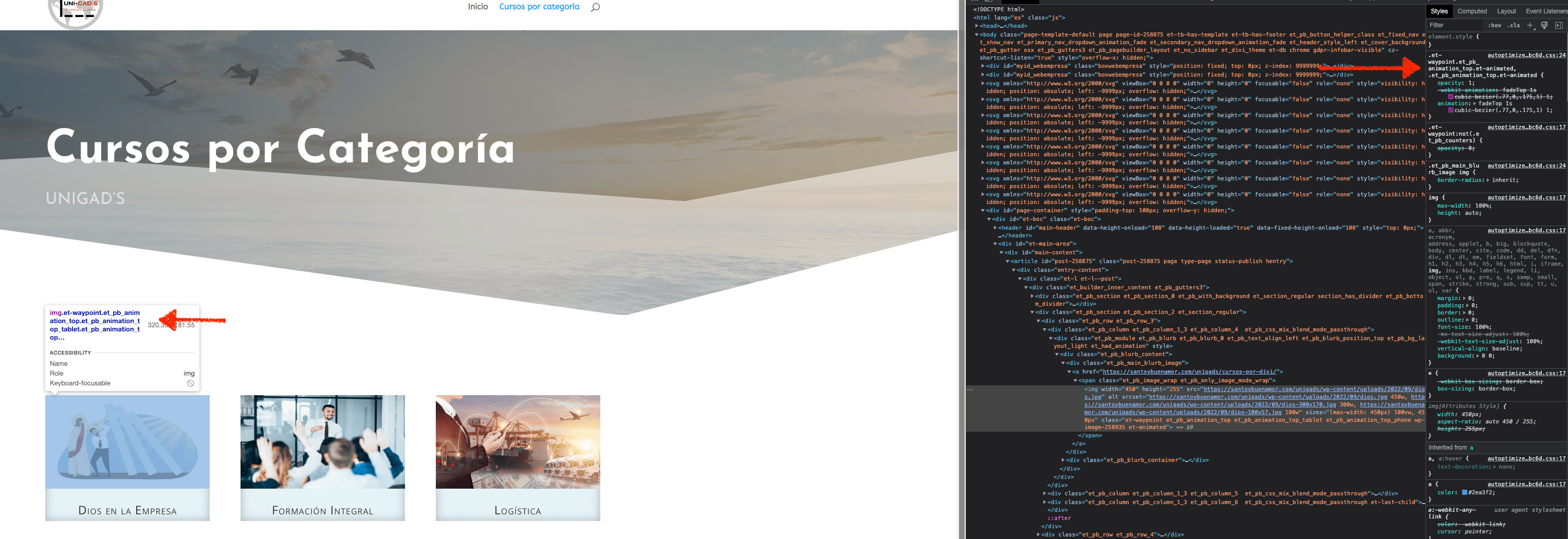
Task: Open cubic-bezier editor icon on struck -webkit-animation value
Action: click(1450, 97)
